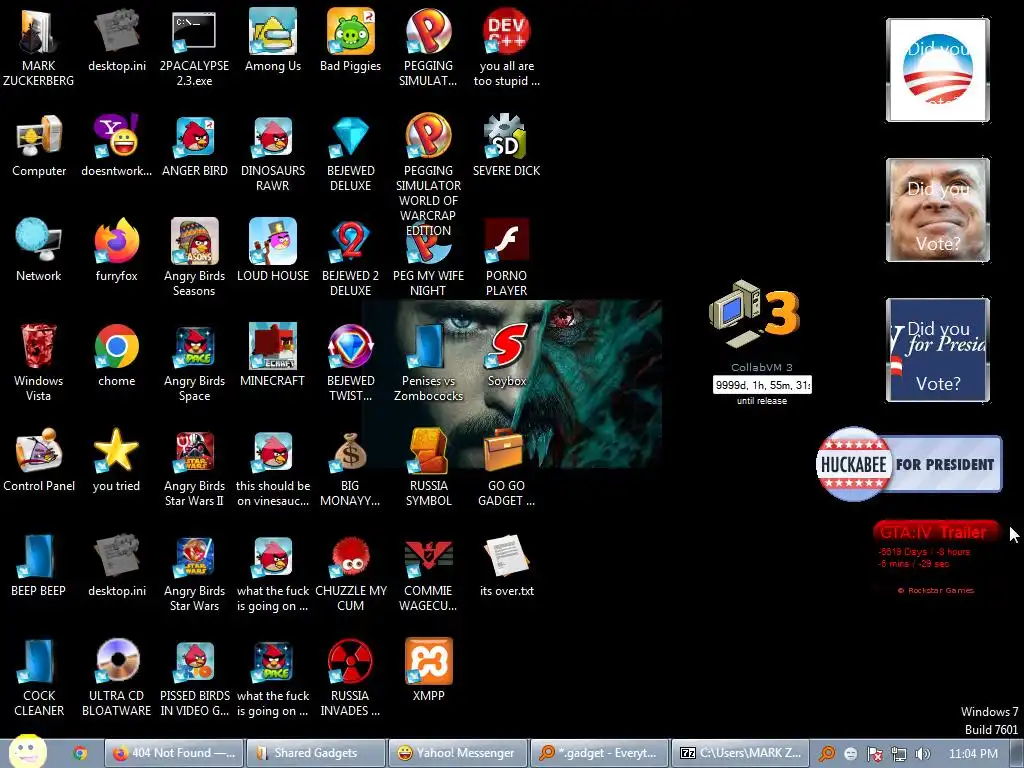This screenshot has height=768, width=1024.
Task: Click the McCain 'Did you Vote?' gadget
Action: (938, 210)
